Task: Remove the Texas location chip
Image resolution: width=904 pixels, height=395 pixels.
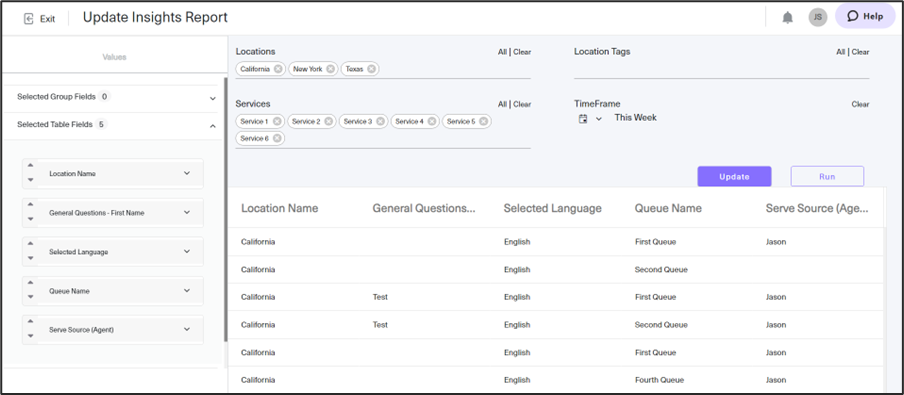Action: (x=371, y=69)
